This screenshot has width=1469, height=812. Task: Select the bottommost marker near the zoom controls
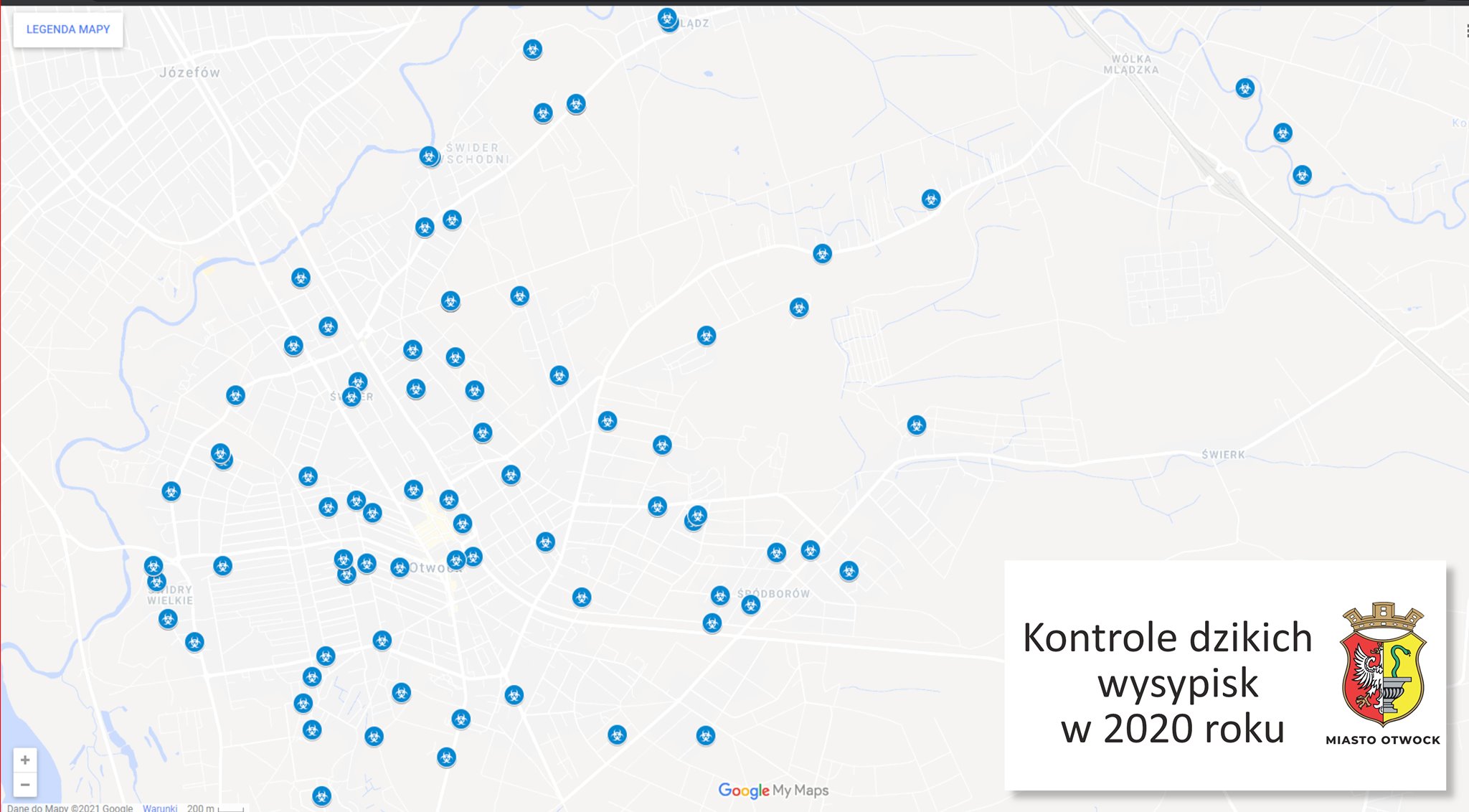(x=321, y=796)
